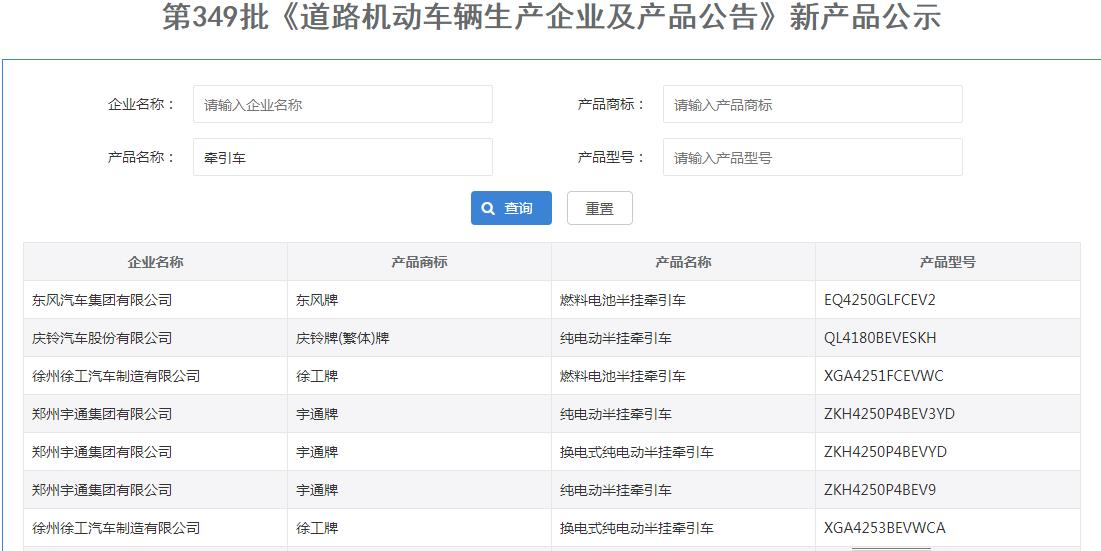Click model ZKH4250P4BEVYD
Screen dimensions: 1101x551
pyautogui.click(x=885, y=452)
